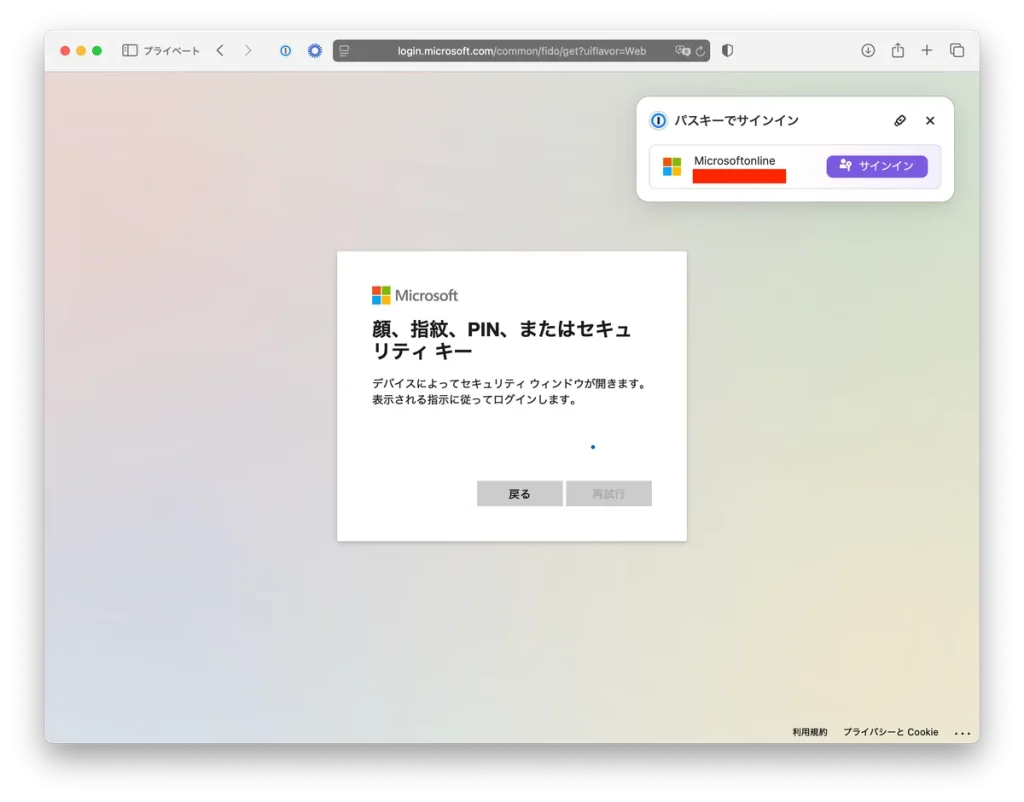Open a new tab with the plus icon

(x=927, y=50)
